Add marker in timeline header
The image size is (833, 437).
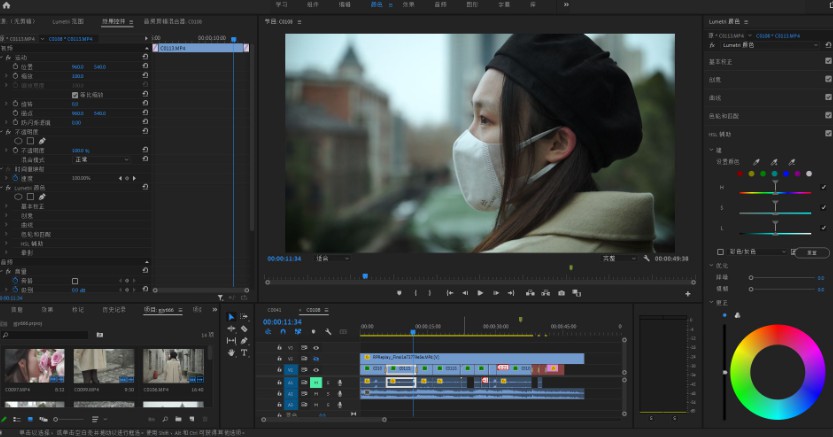pos(313,332)
